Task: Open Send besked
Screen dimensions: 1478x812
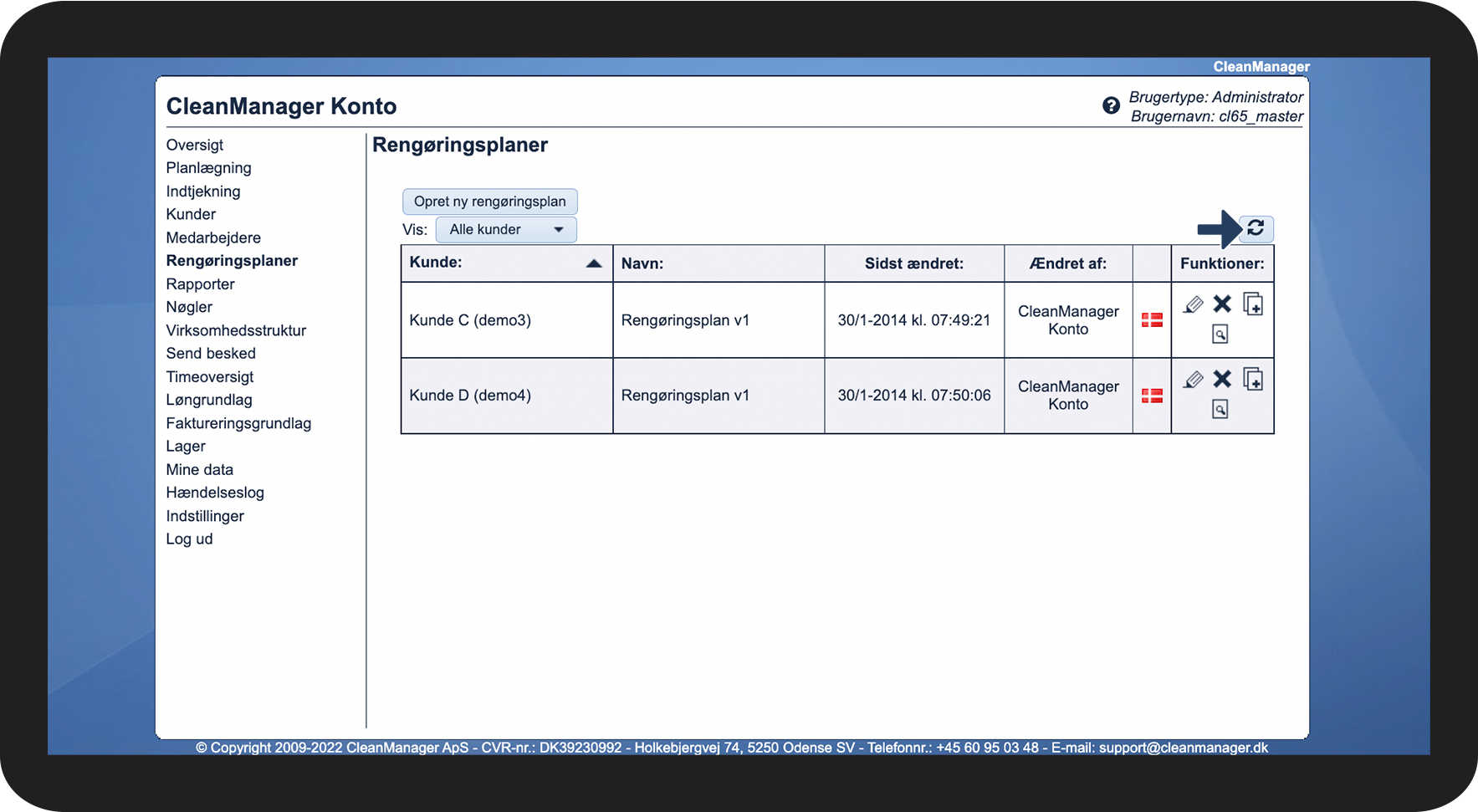Action: pos(211,354)
